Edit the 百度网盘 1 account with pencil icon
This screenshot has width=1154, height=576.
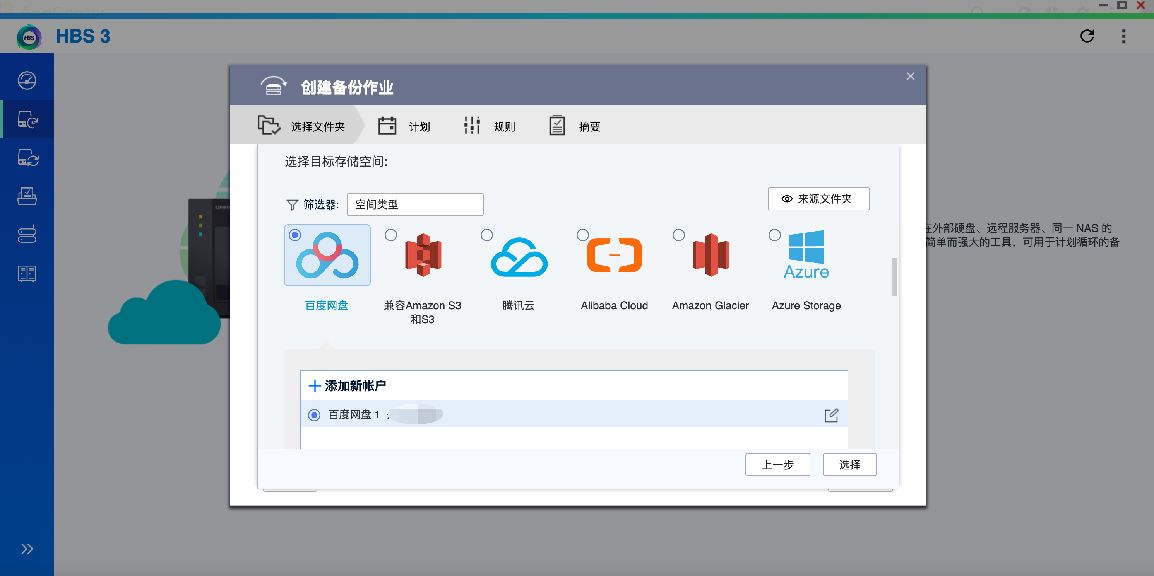[831, 415]
